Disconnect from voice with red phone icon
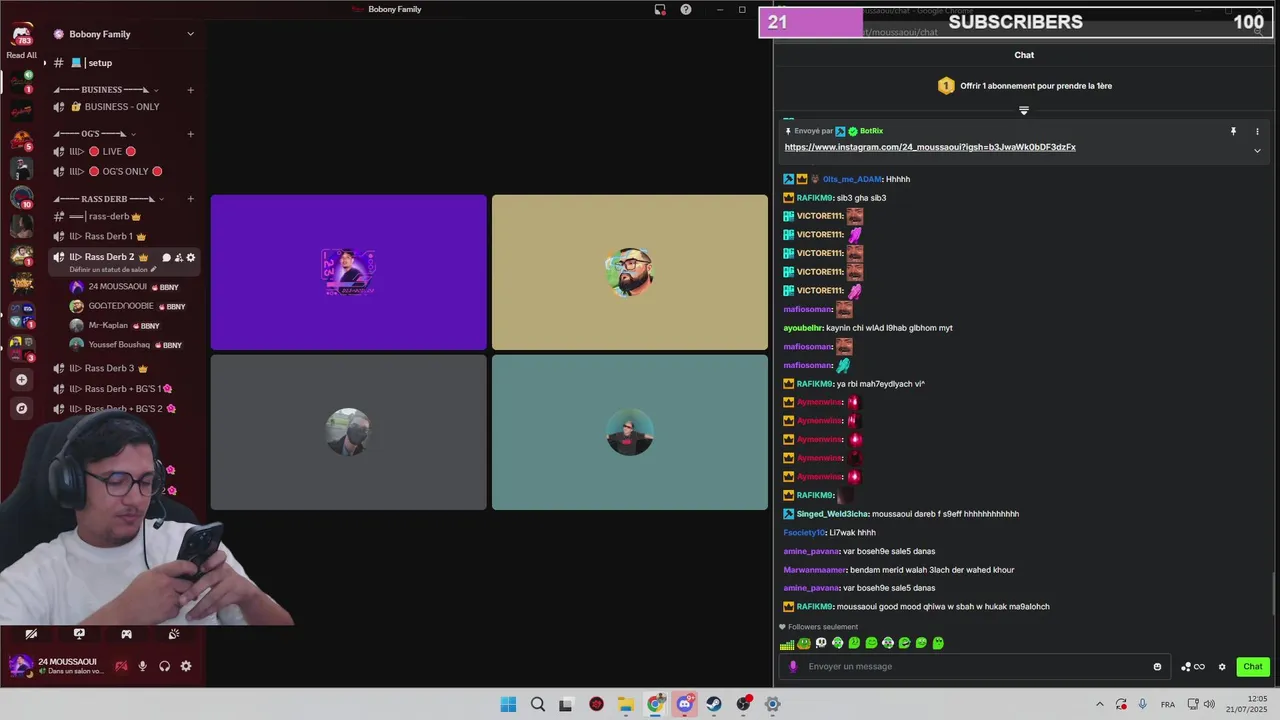This screenshot has width=1280, height=720. point(121,666)
